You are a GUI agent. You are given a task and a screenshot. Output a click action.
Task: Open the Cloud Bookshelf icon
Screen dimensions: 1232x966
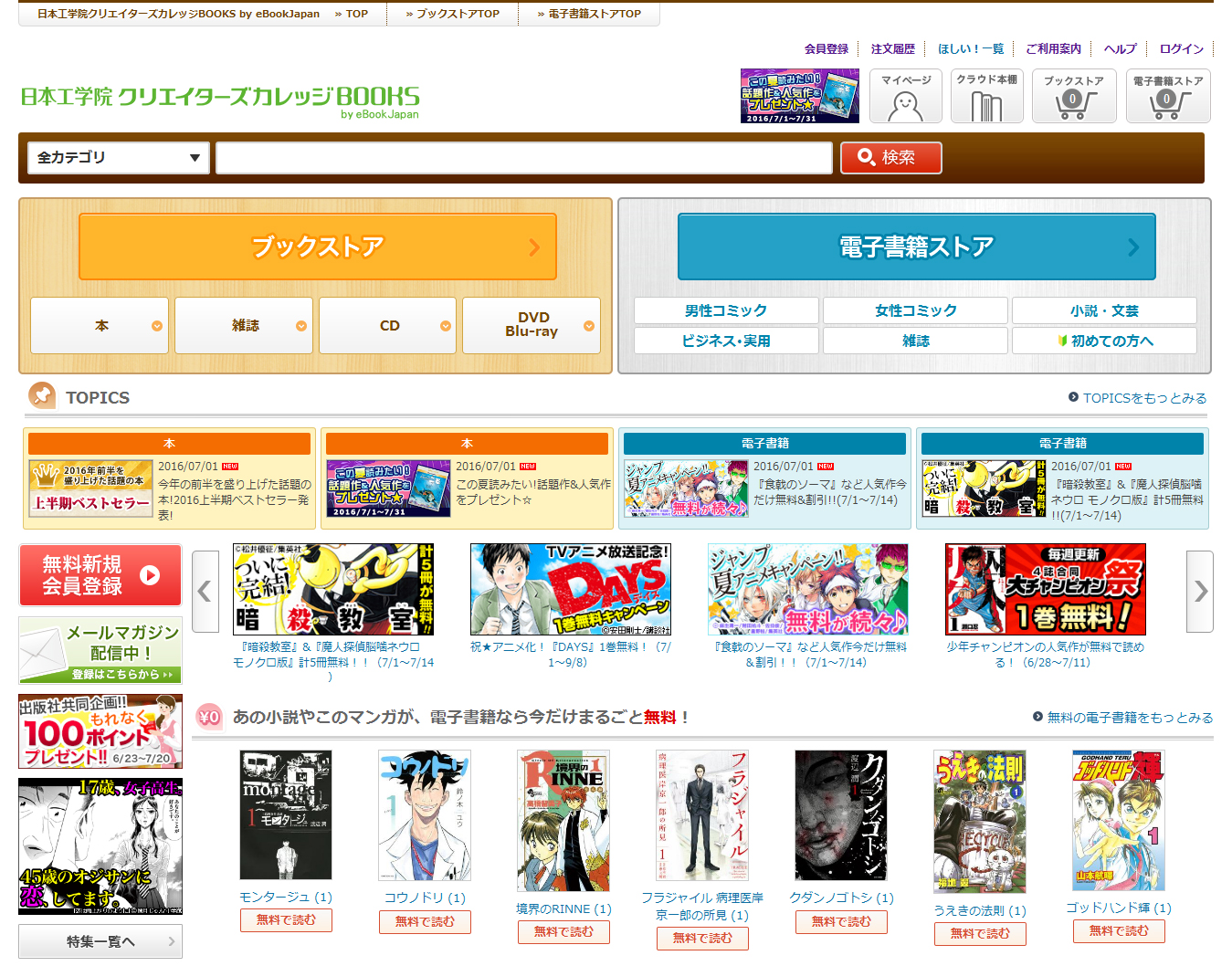986,96
